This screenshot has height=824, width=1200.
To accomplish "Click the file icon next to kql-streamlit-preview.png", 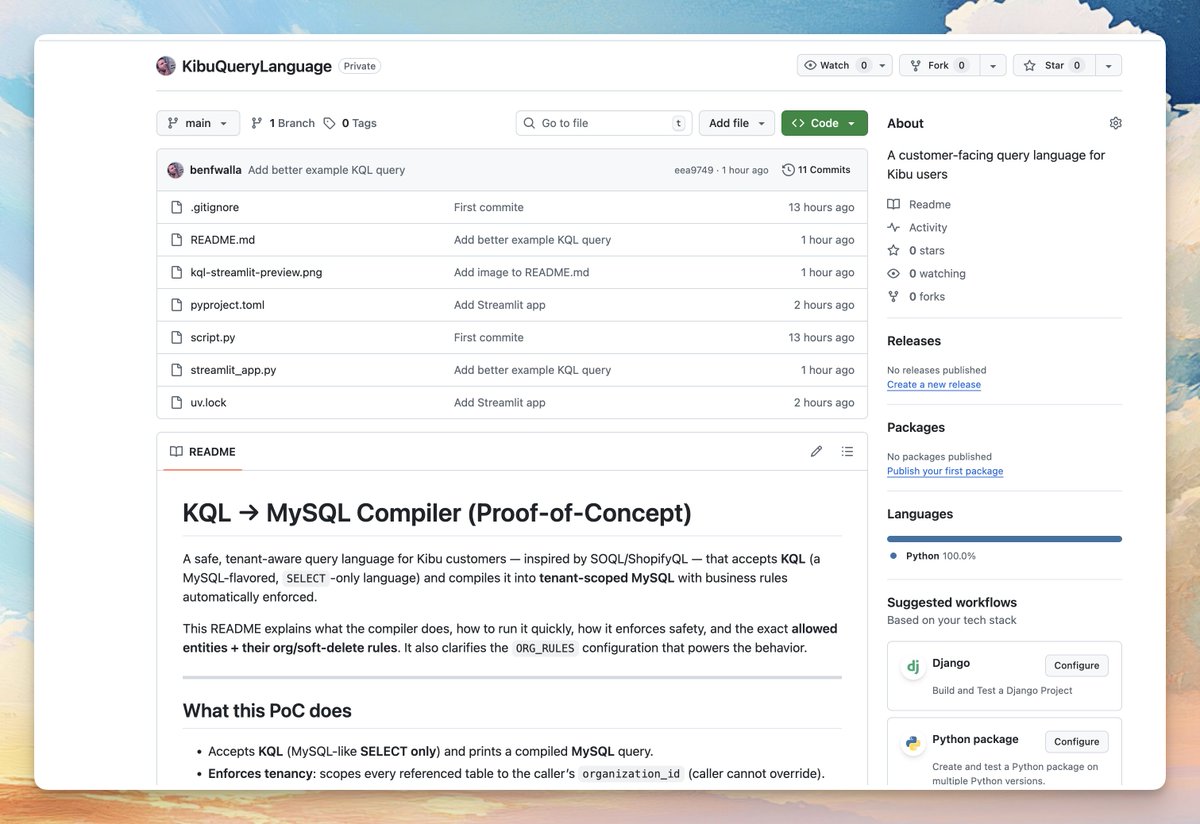I will click(x=176, y=272).
